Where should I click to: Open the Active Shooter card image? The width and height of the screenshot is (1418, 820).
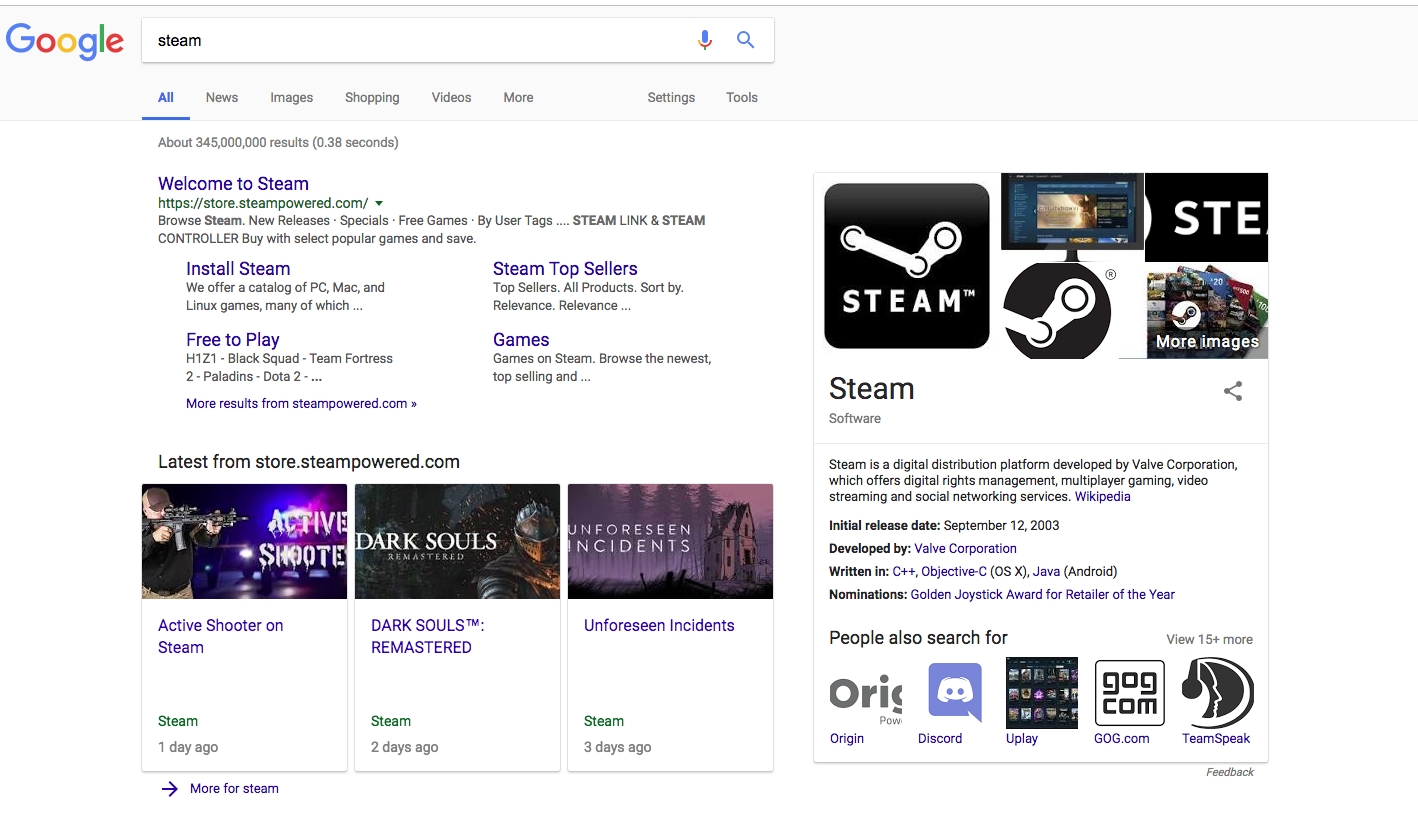pos(245,542)
